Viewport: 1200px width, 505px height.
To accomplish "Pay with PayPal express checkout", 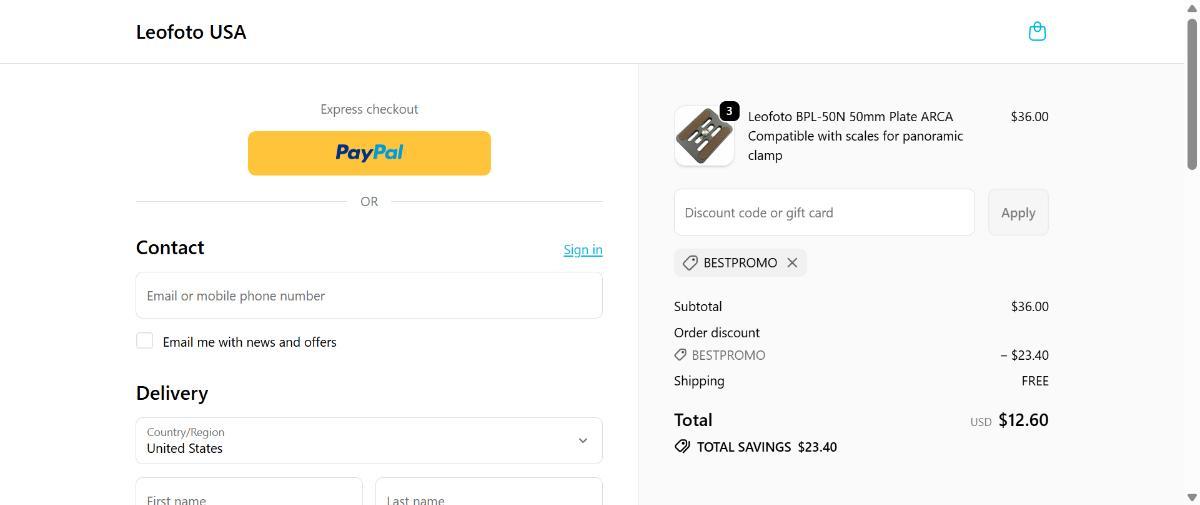I will tap(369, 153).
